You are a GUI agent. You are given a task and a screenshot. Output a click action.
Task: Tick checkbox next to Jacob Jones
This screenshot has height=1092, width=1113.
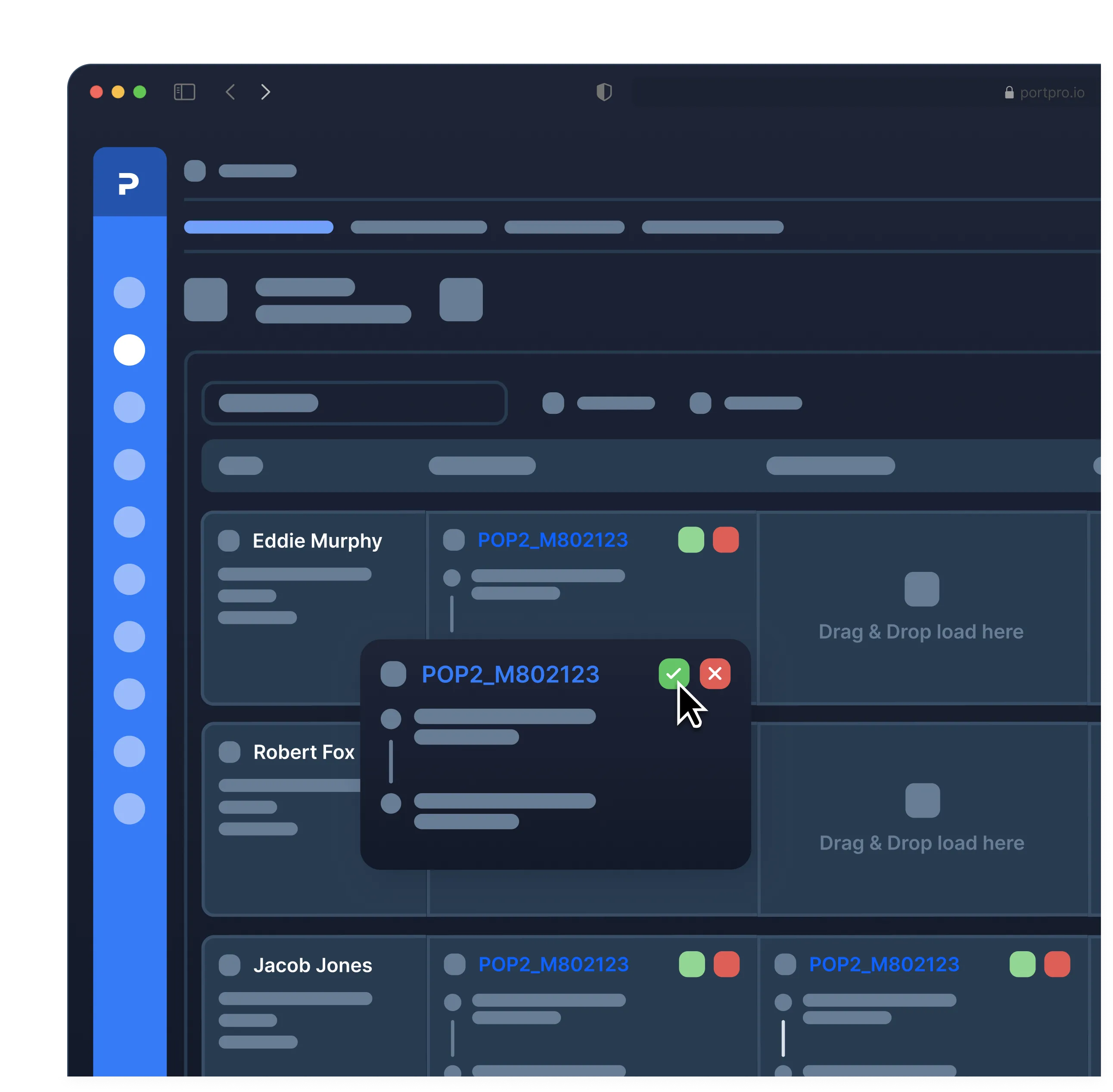pyautogui.click(x=230, y=965)
